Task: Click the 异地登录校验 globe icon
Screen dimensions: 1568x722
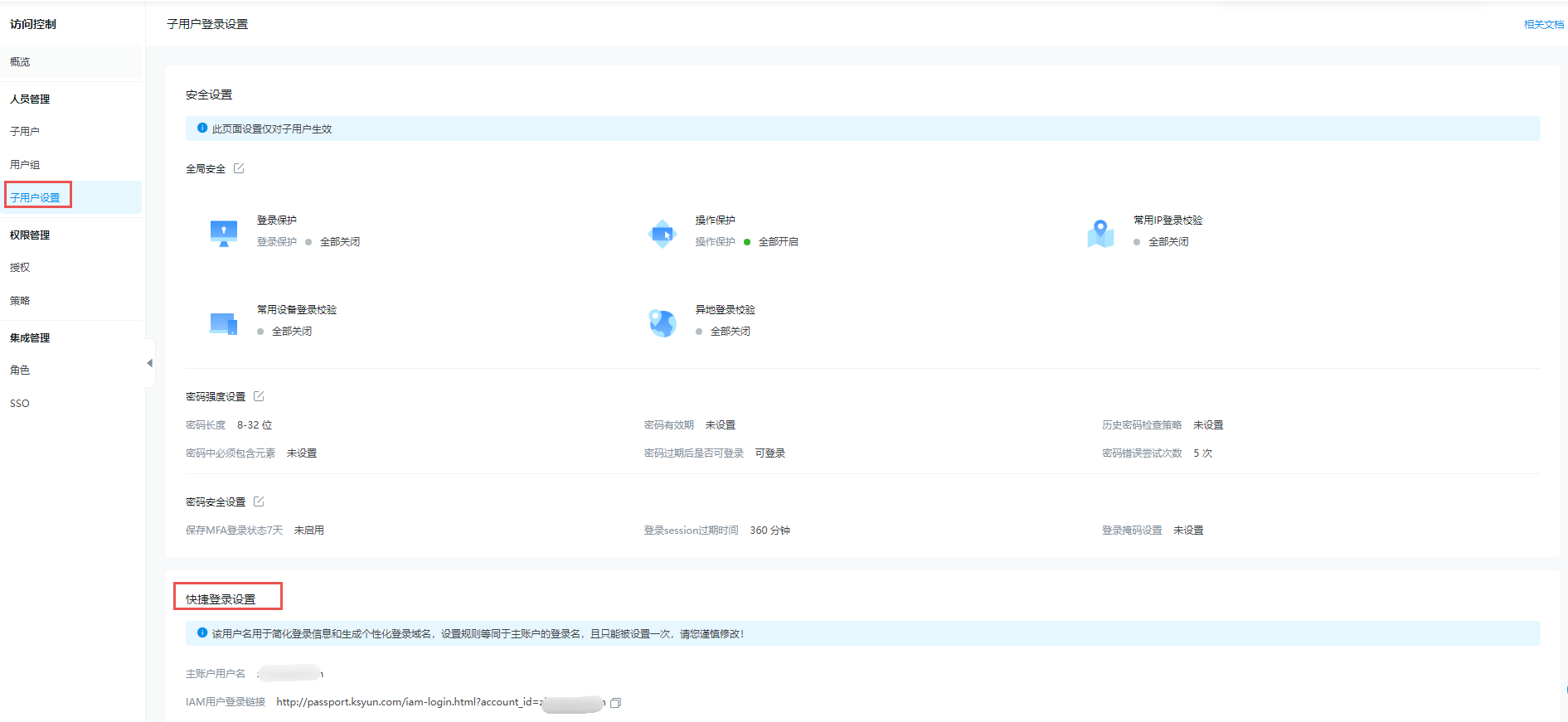Action: pyautogui.click(x=663, y=322)
